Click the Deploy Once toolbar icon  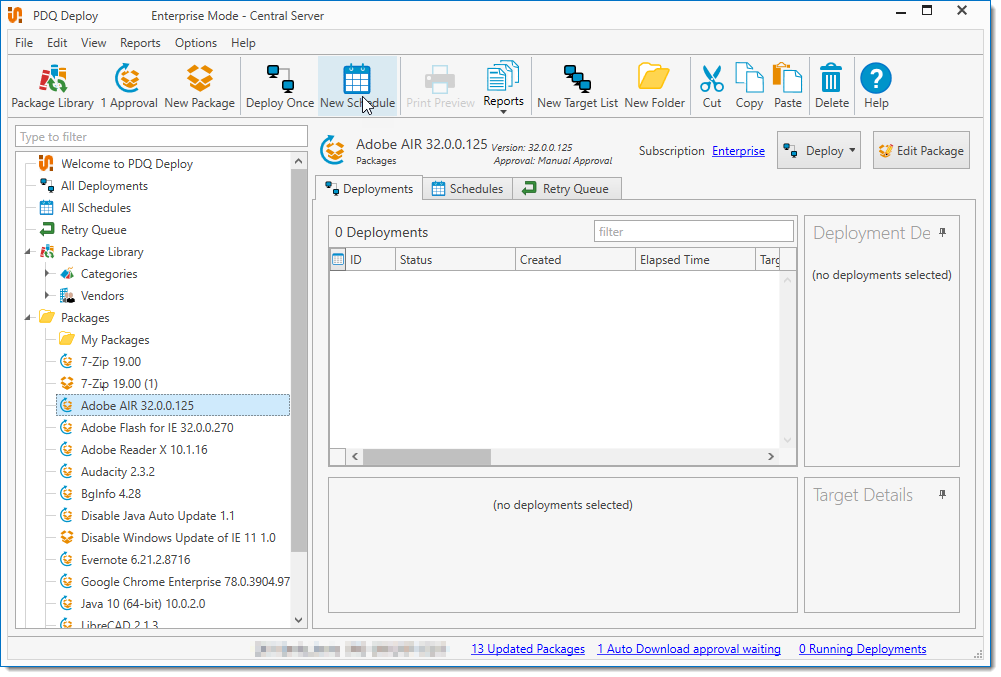280,80
